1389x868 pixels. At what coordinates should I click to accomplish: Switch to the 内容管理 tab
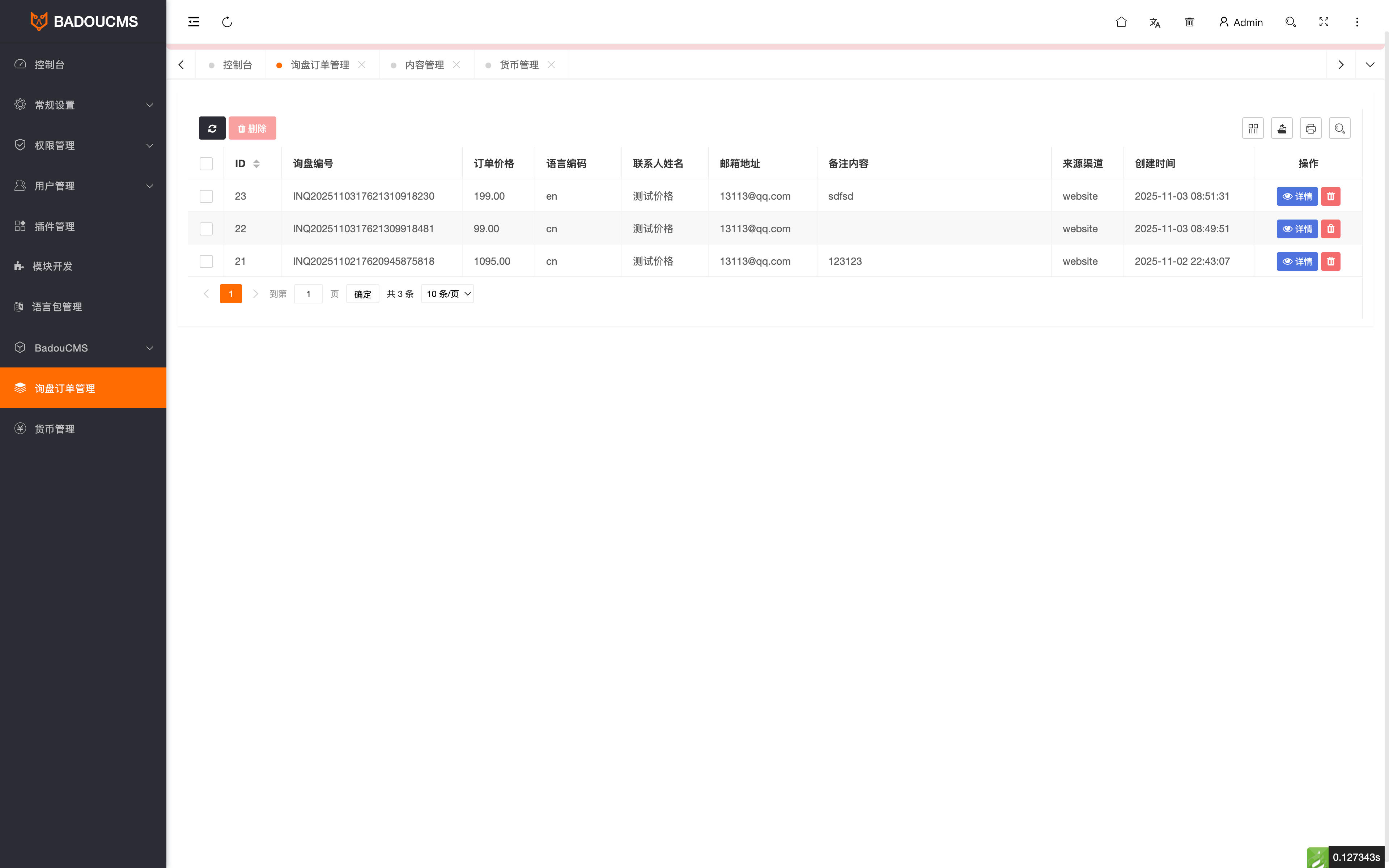coord(424,65)
